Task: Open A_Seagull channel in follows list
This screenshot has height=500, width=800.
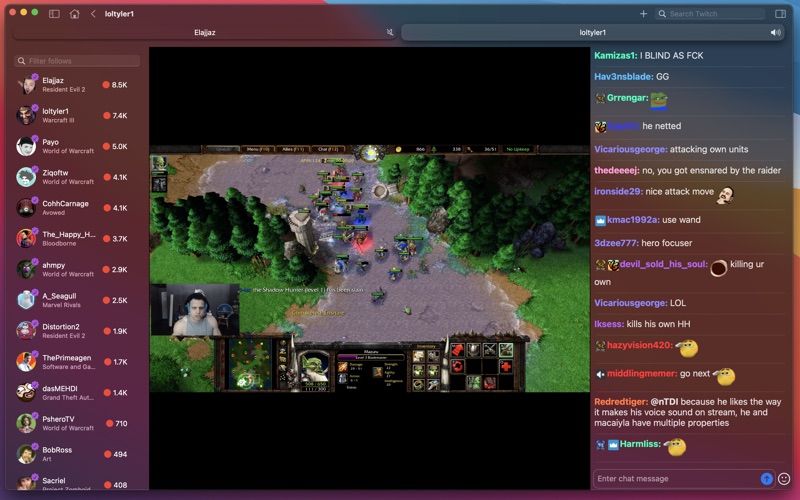Action: (x=77, y=300)
